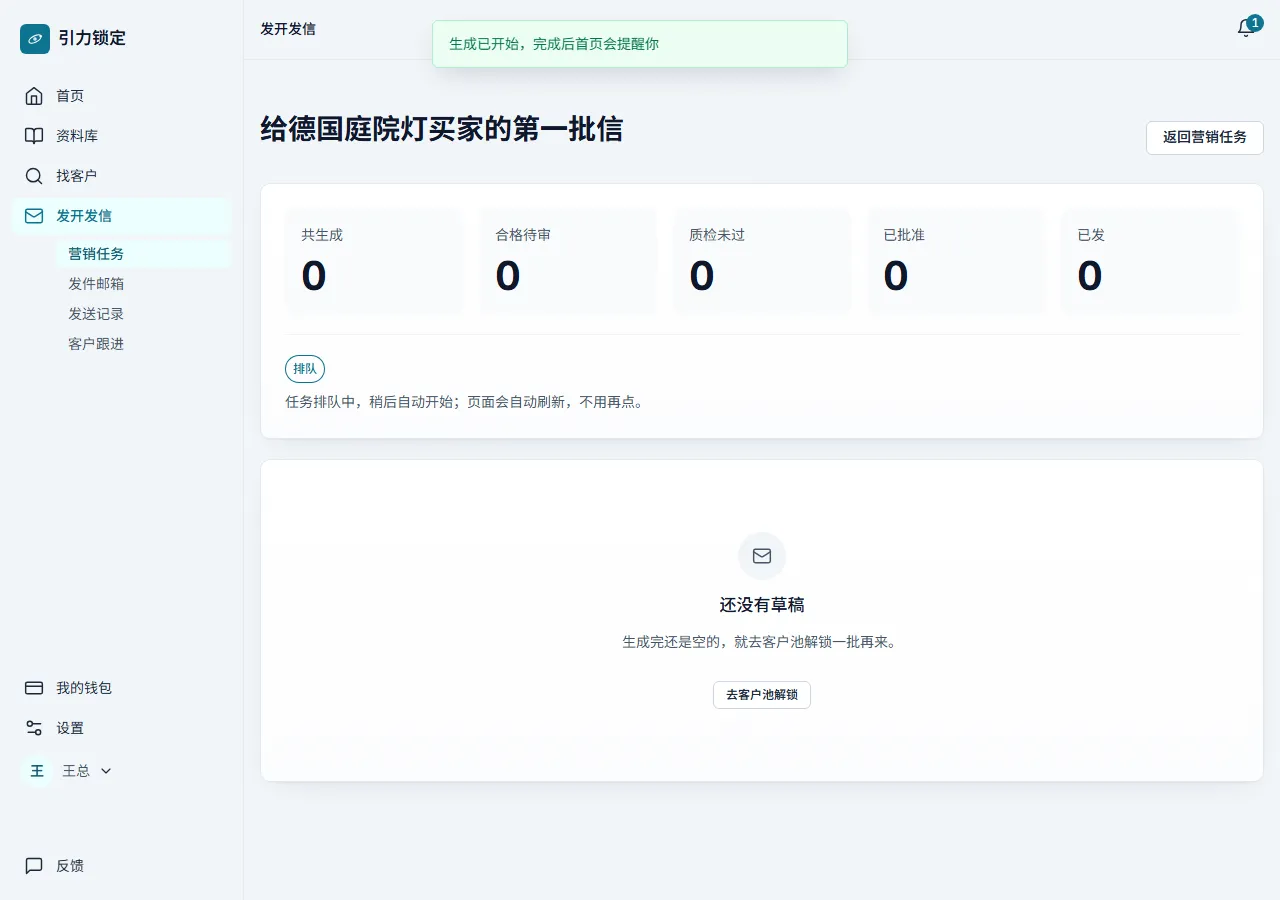Open 设置 label from the sidebar
Viewport: 1280px width, 900px height.
[70, 728]
